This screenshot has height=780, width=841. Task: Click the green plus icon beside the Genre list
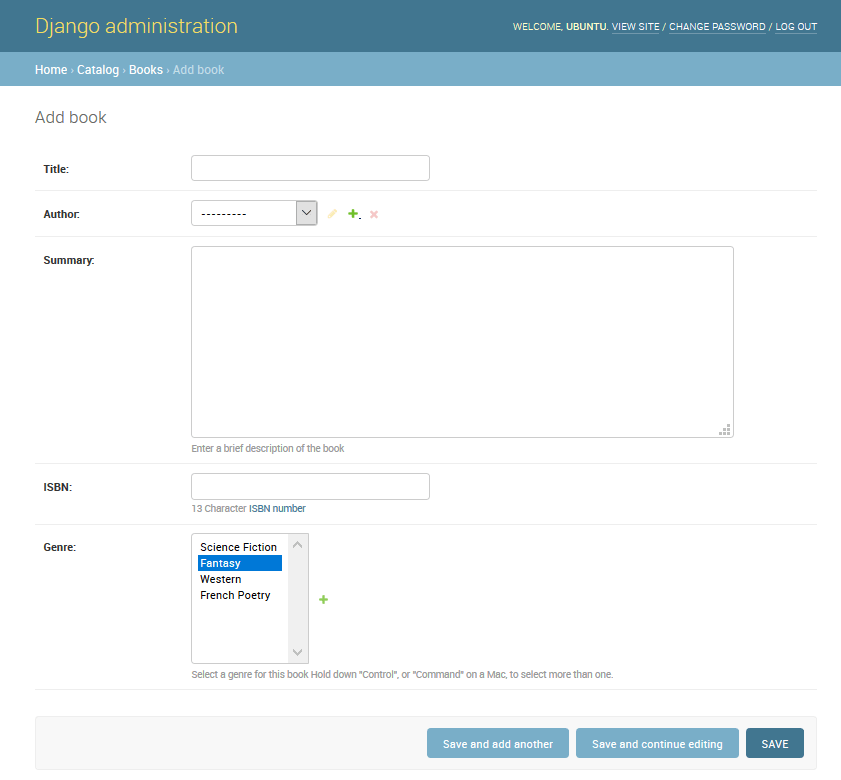pos(323,599)
